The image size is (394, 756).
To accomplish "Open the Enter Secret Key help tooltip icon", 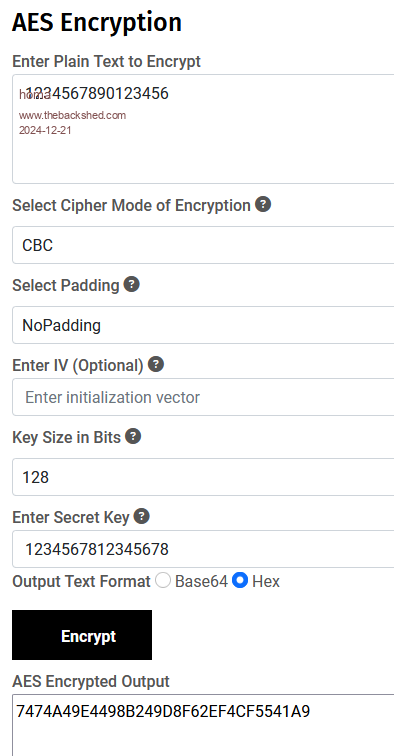I will 141,516.
